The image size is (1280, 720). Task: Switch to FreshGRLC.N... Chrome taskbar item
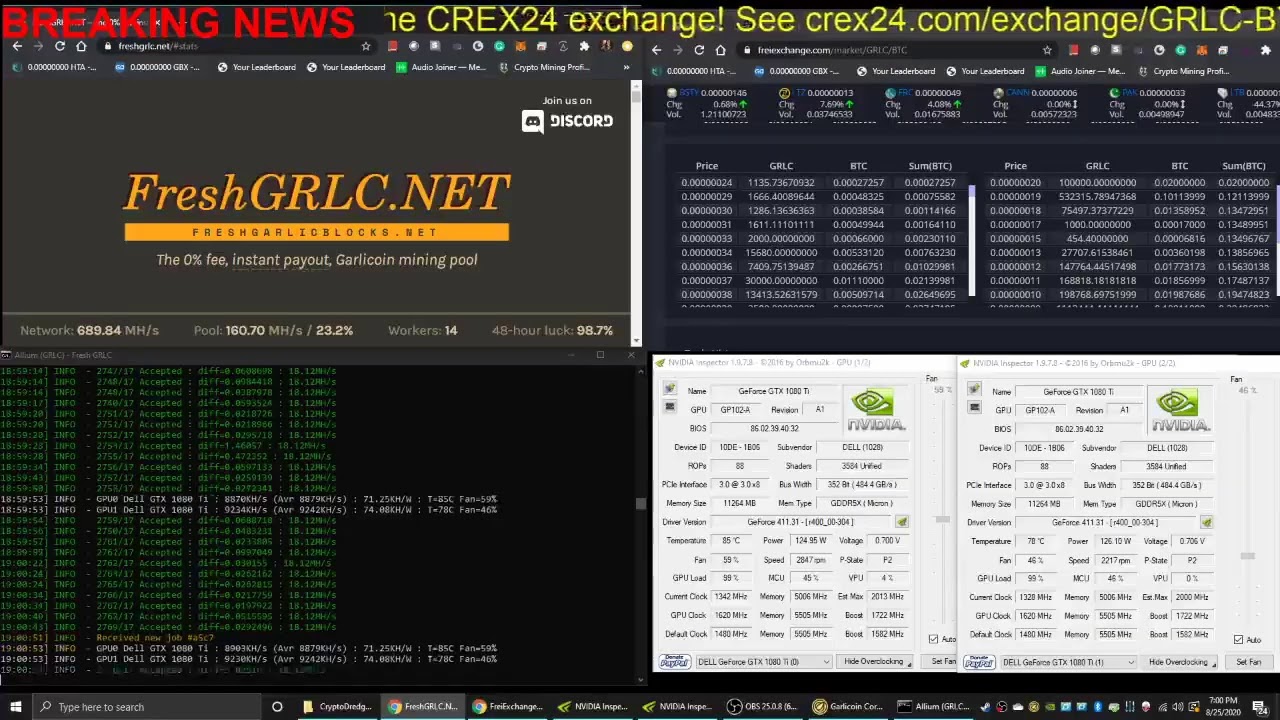click(x=423, y=707)
